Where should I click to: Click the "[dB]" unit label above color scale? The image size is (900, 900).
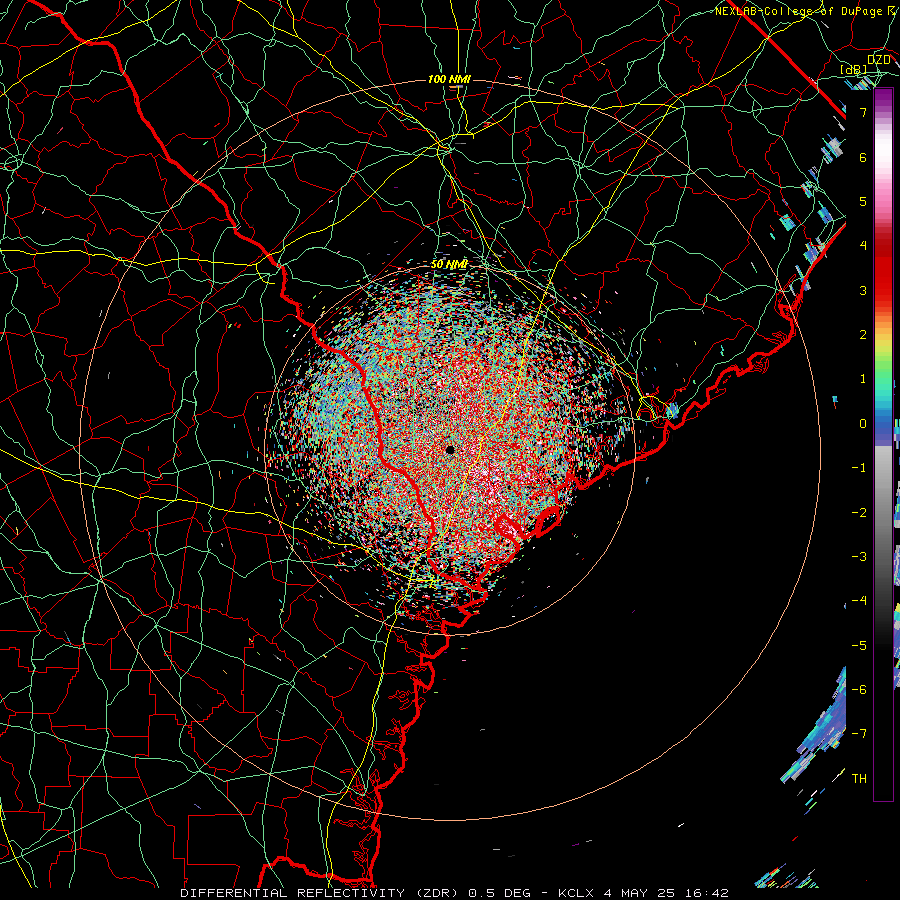pos(854,69)
